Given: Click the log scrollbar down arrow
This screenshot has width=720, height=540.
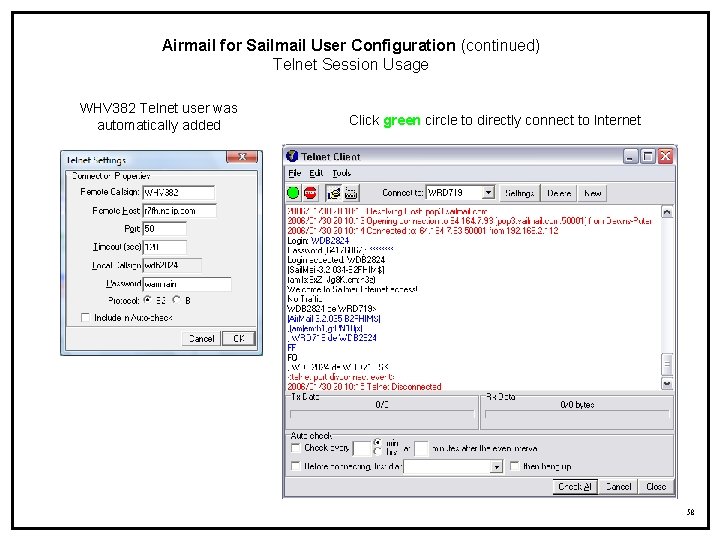Looking at the screenshot, I should point(667,383).
